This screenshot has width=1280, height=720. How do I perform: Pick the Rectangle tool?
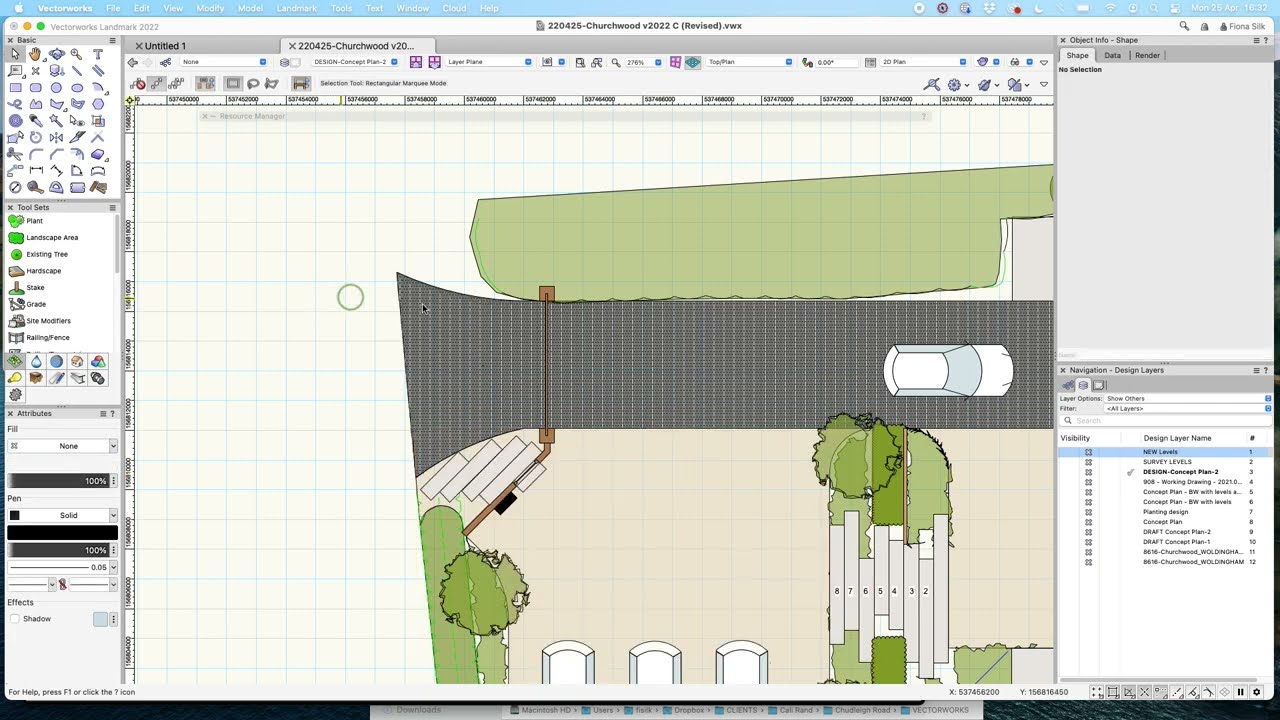(15, 87)
